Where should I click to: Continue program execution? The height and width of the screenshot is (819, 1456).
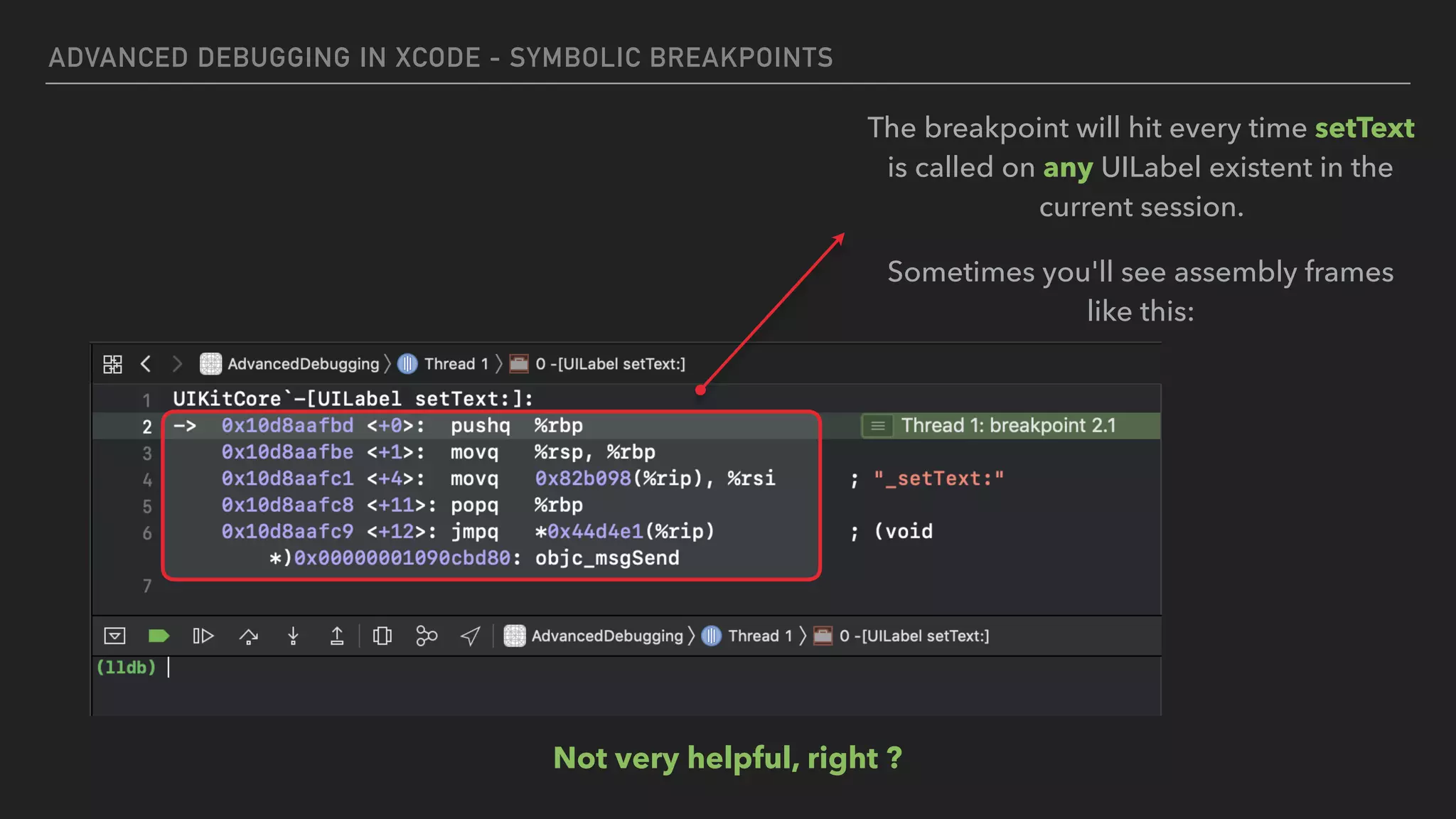coord(203,636)
